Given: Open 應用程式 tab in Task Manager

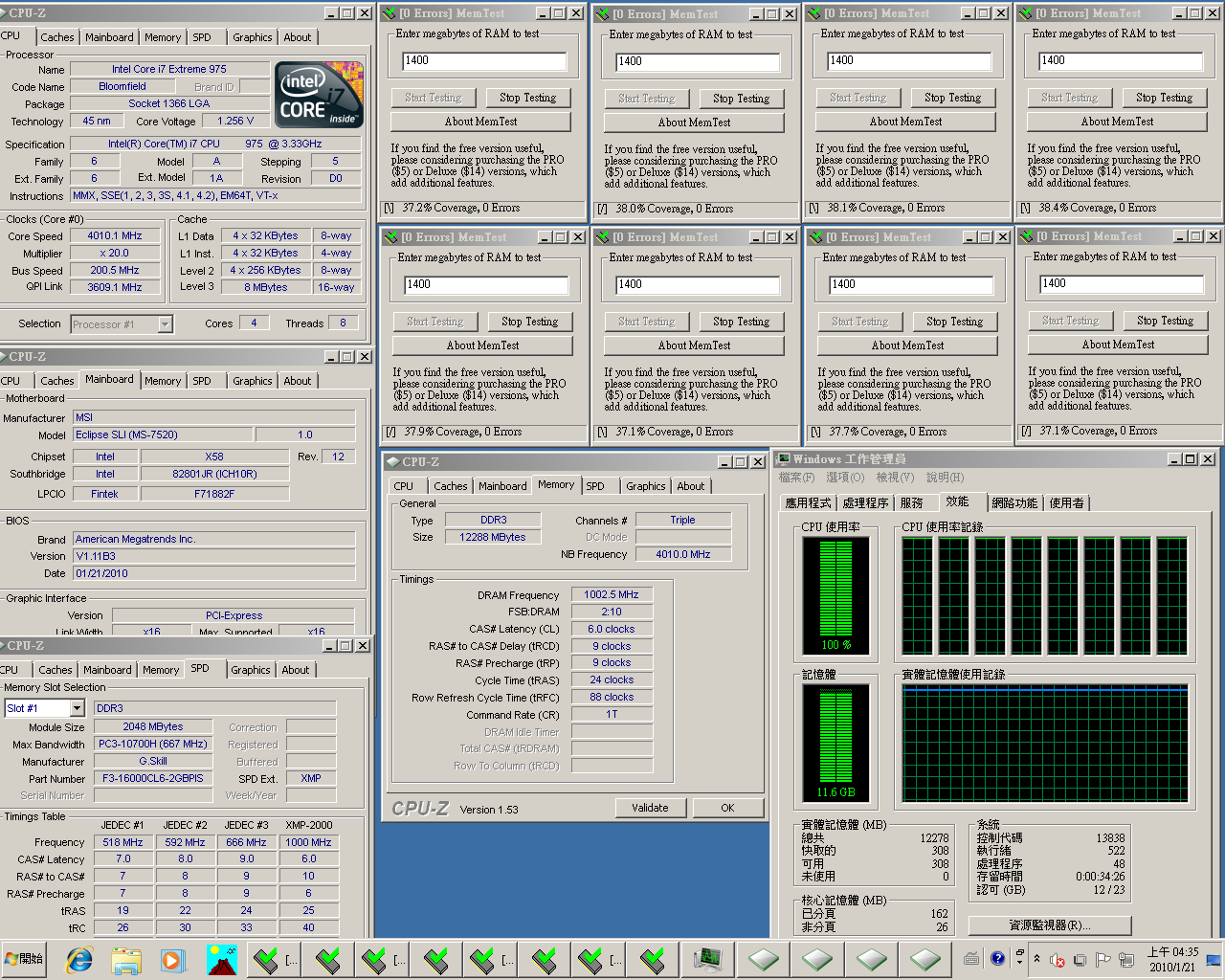Looking at the screenshot, I should tap(809, 502).
